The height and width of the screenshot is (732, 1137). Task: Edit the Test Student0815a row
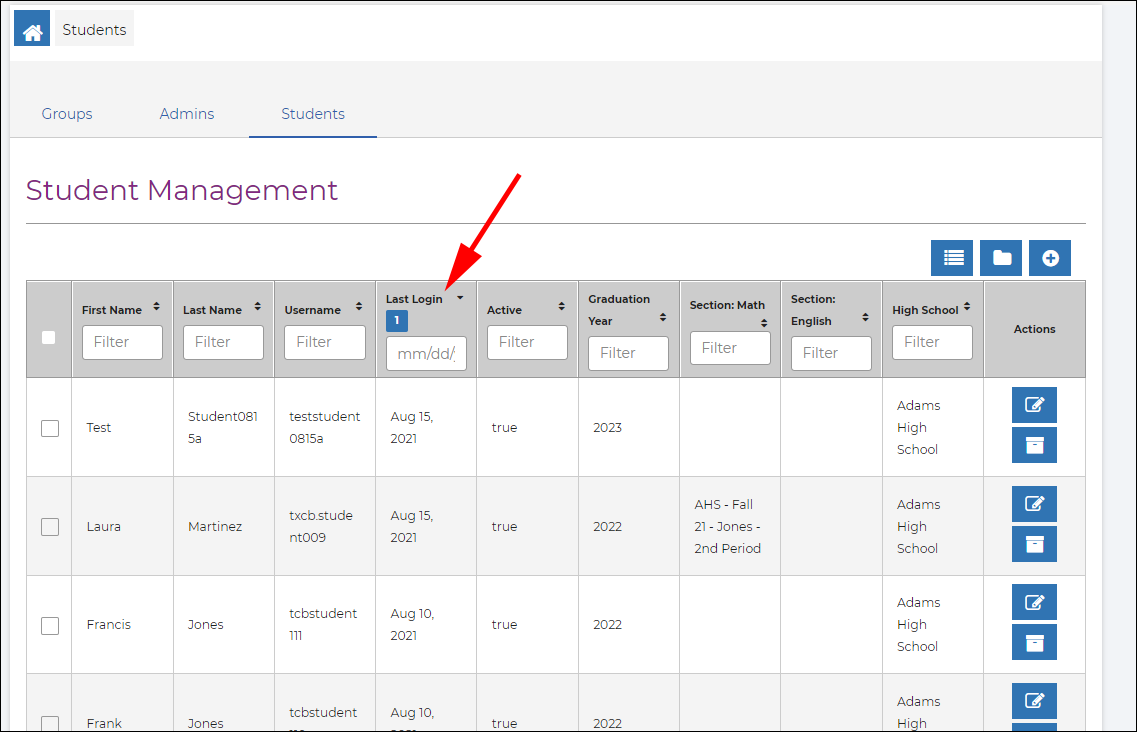tap(1034, 405)
